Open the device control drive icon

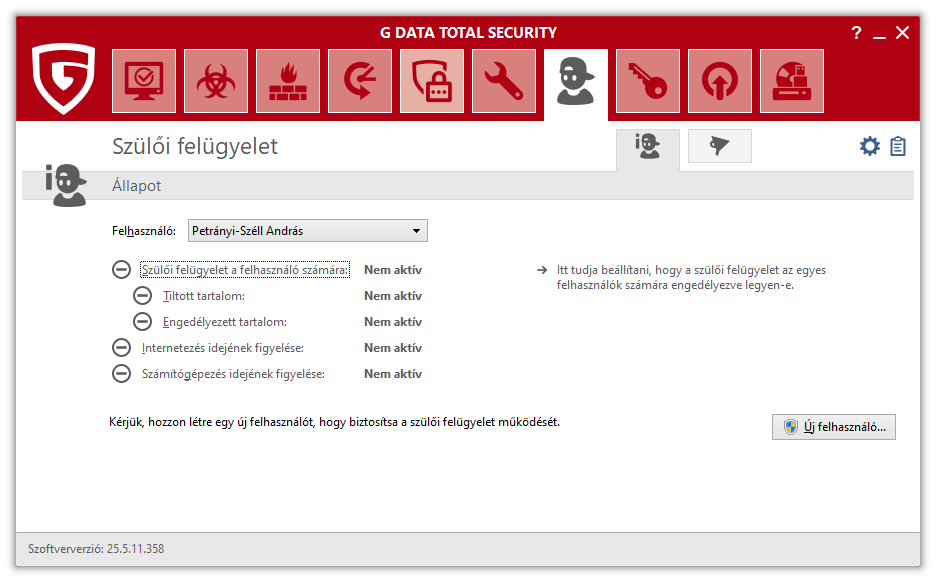(x=792, y=81)
